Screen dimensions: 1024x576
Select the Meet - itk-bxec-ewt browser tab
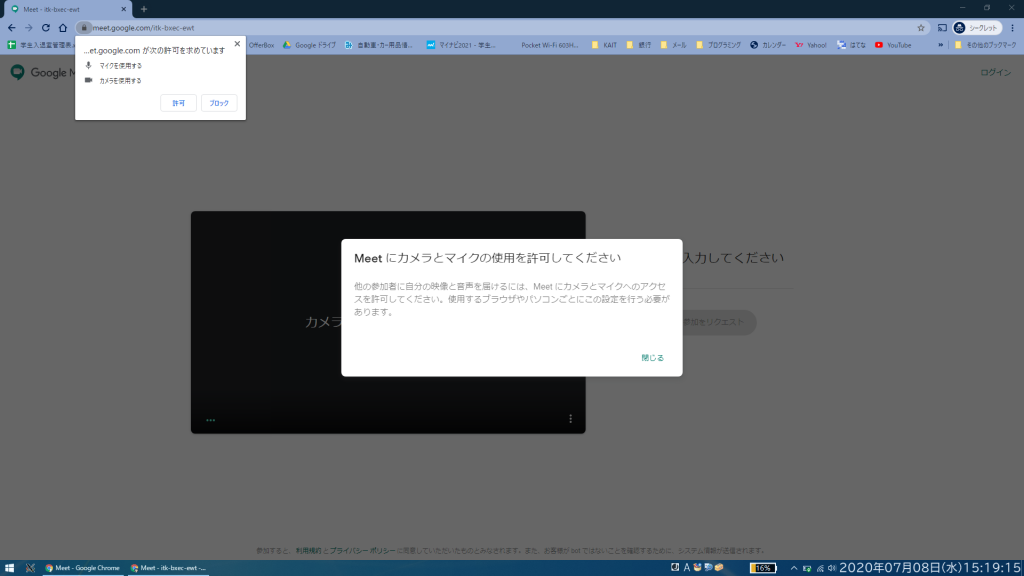coord(67,9)
